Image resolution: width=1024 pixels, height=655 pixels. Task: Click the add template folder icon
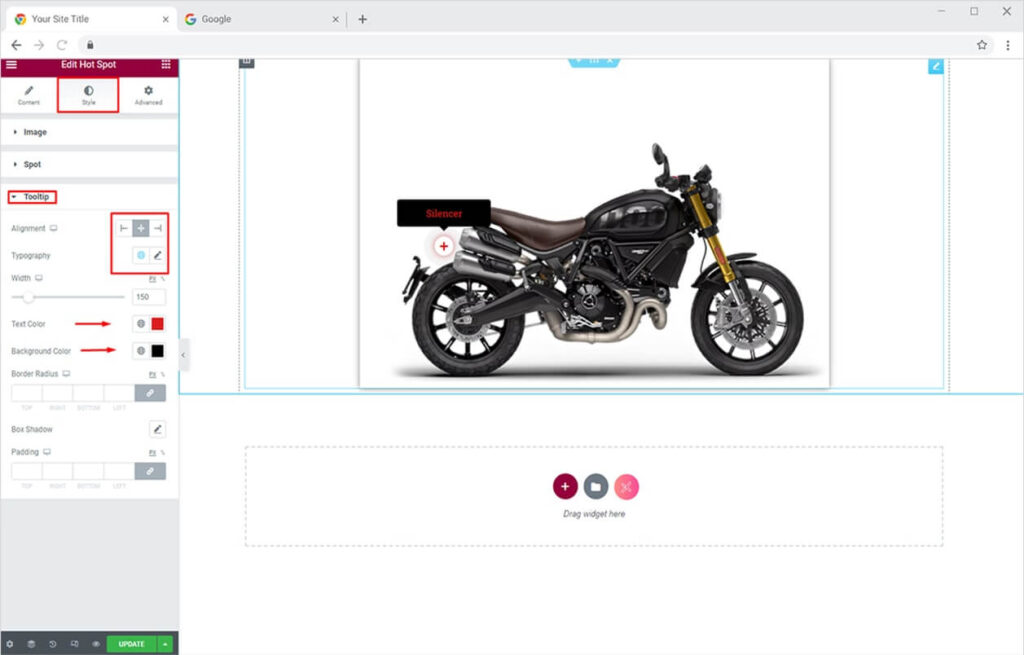(596, 487)
